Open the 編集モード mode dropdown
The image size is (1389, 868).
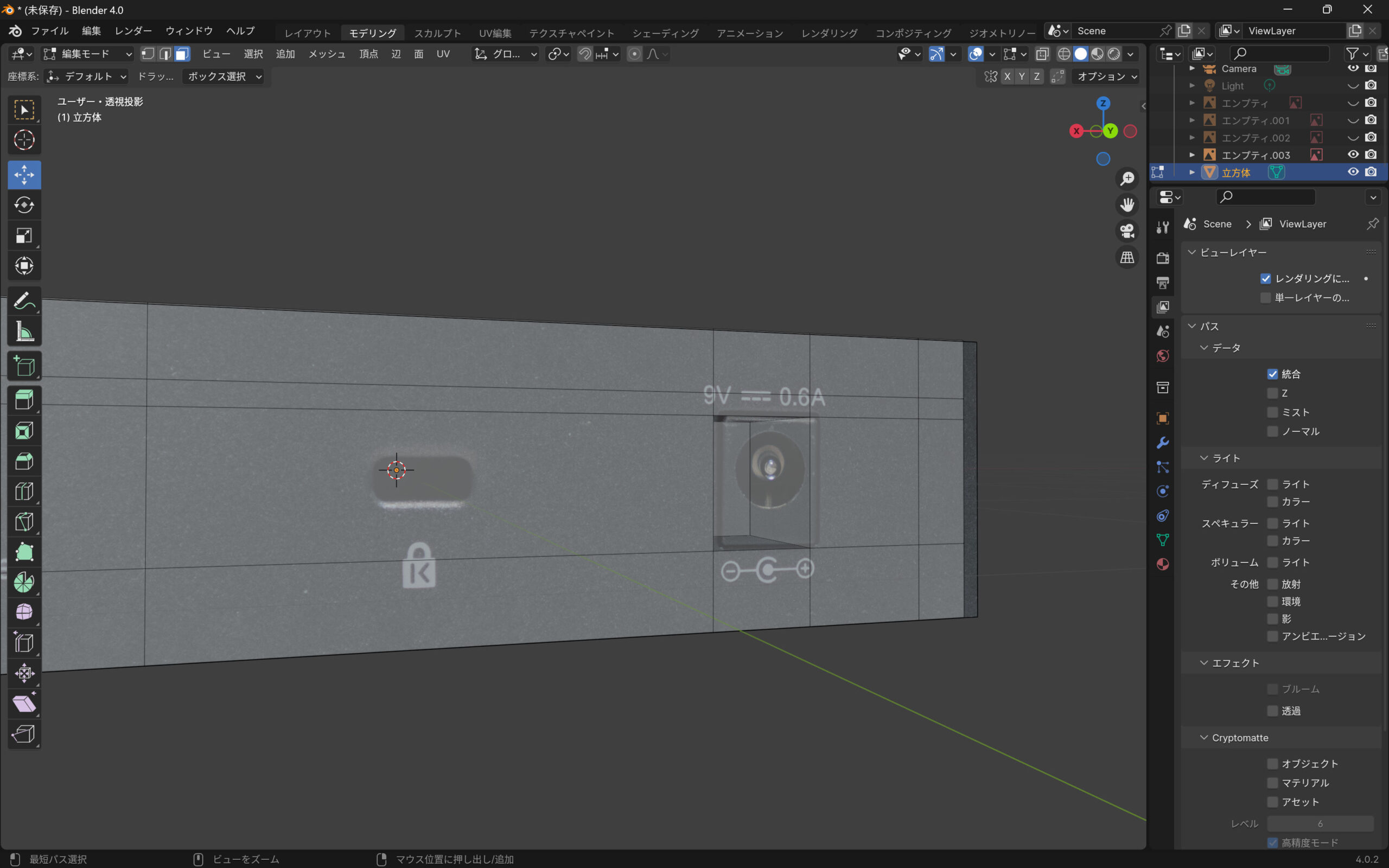click(88, 54)
